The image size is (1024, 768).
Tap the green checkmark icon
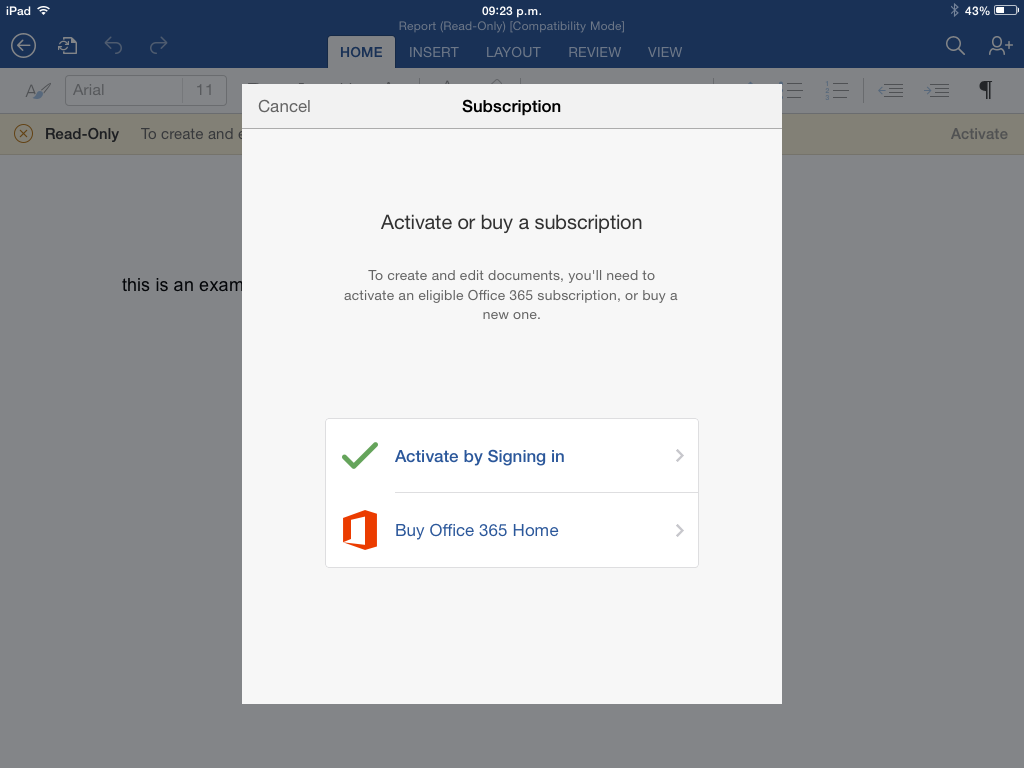(x=360, y=456)
